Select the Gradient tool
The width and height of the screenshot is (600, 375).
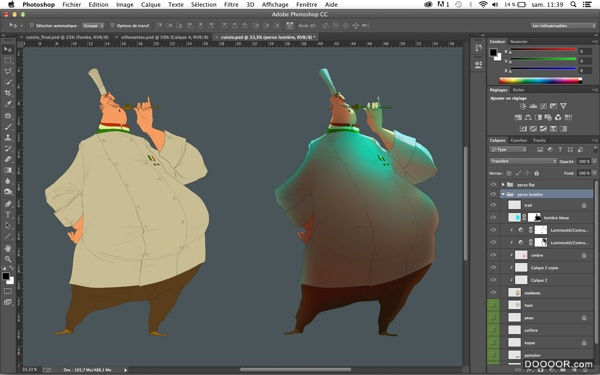[8, 170]
